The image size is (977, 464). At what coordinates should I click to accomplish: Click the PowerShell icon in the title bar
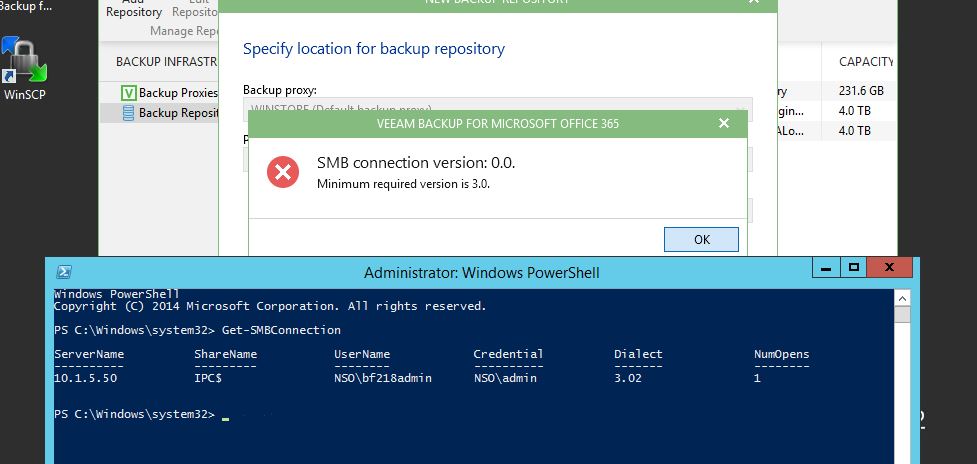[64, 272]
